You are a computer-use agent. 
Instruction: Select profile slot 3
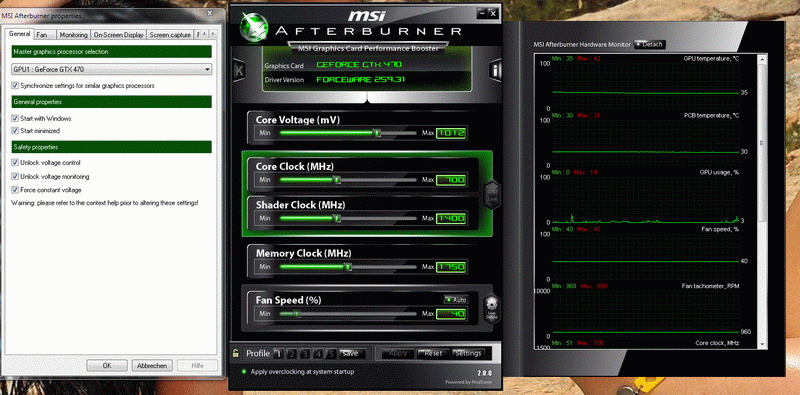[x=305, y=353]
